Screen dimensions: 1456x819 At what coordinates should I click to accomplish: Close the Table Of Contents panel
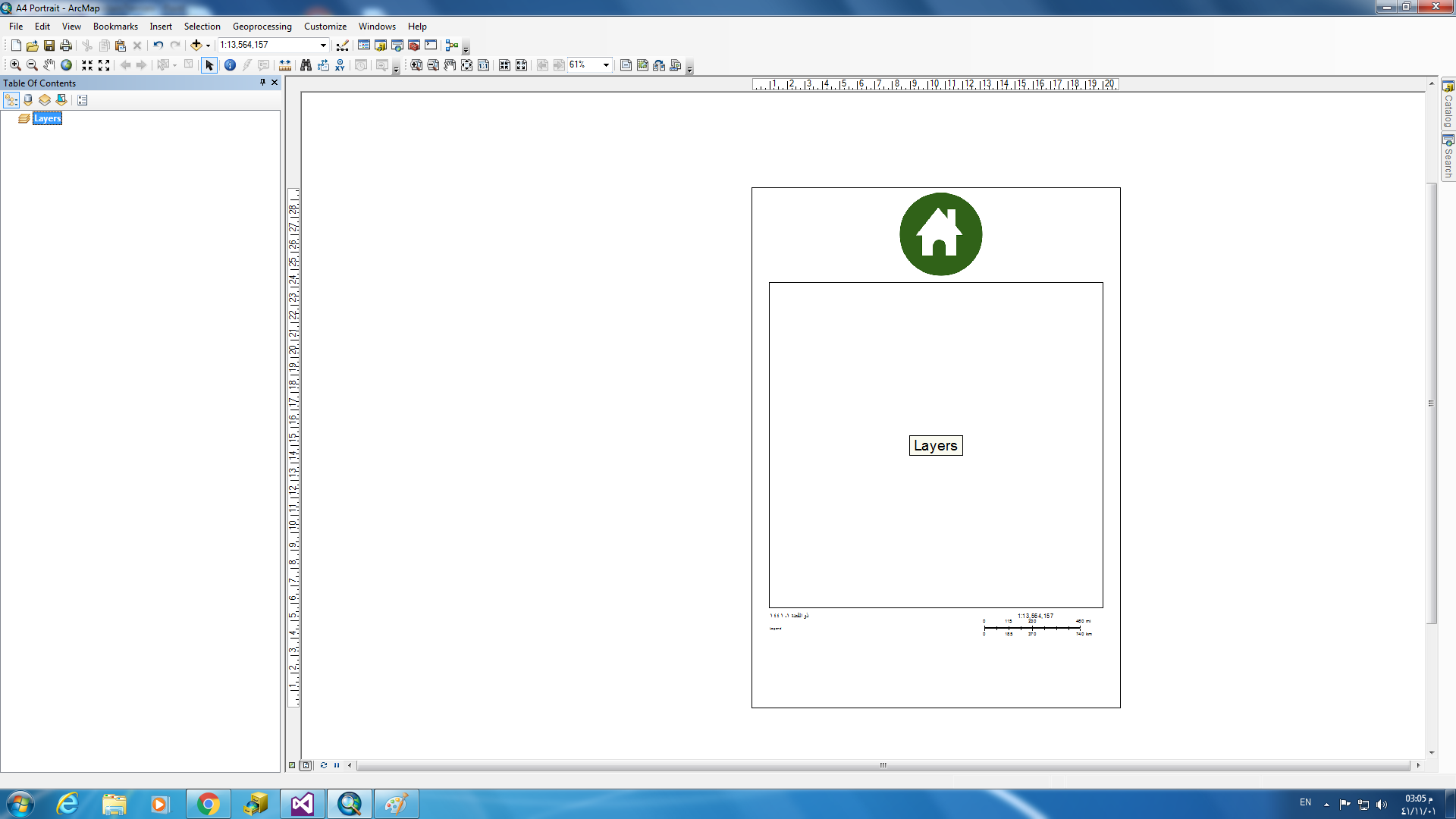[x=275, y=83]
